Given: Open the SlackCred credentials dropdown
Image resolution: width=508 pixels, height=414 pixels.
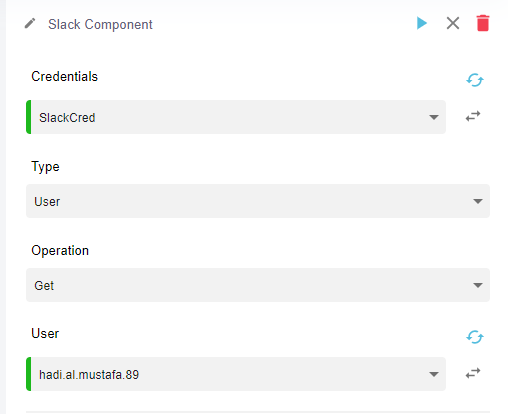Looking at the screenshot, I should (236, 117).
